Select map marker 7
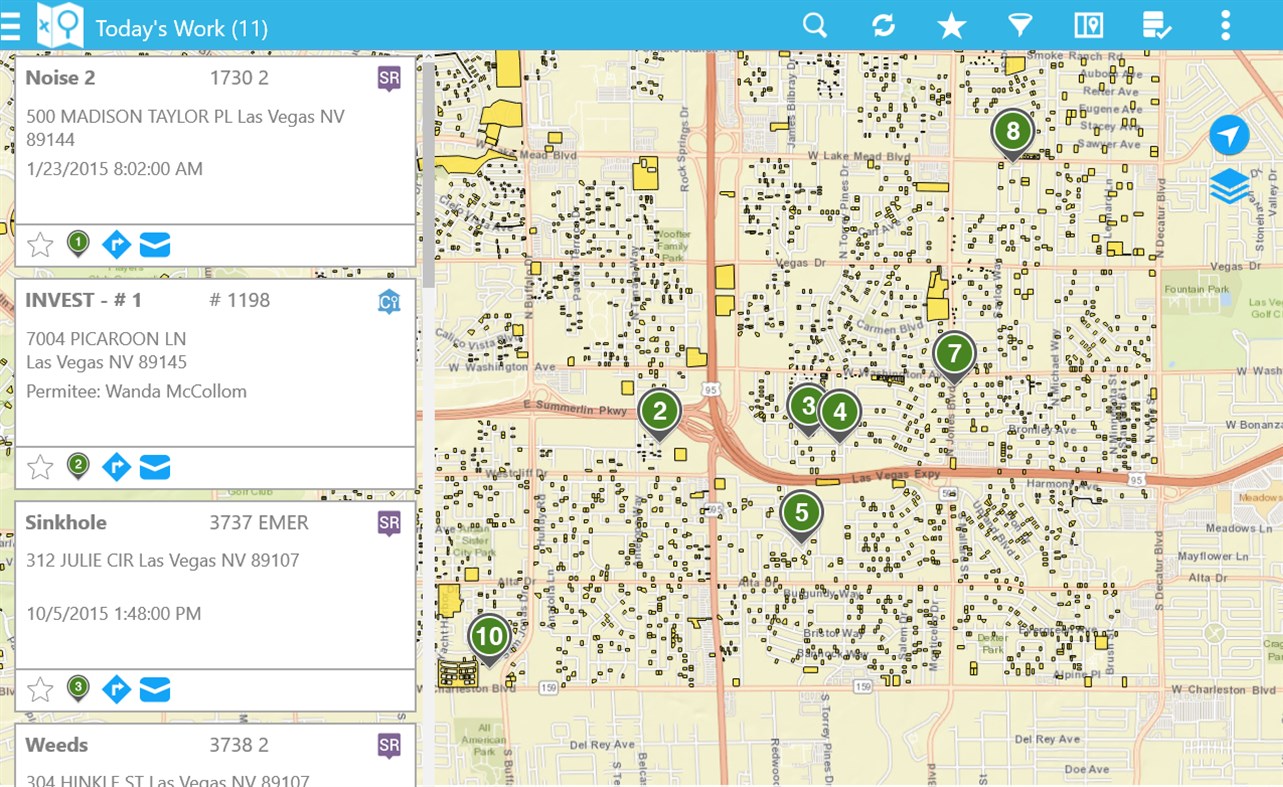 point(955,357)
